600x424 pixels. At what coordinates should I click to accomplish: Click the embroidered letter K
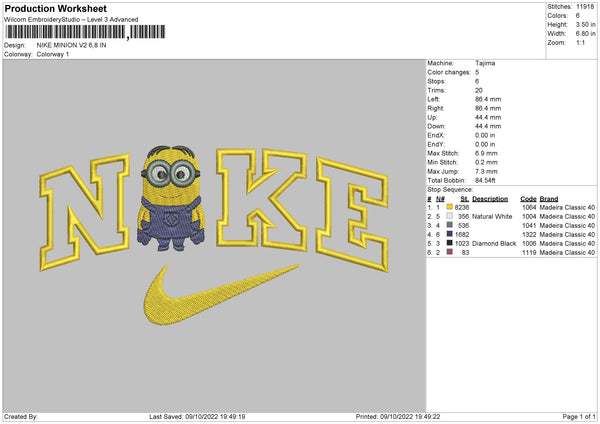(x=262, y=200)
